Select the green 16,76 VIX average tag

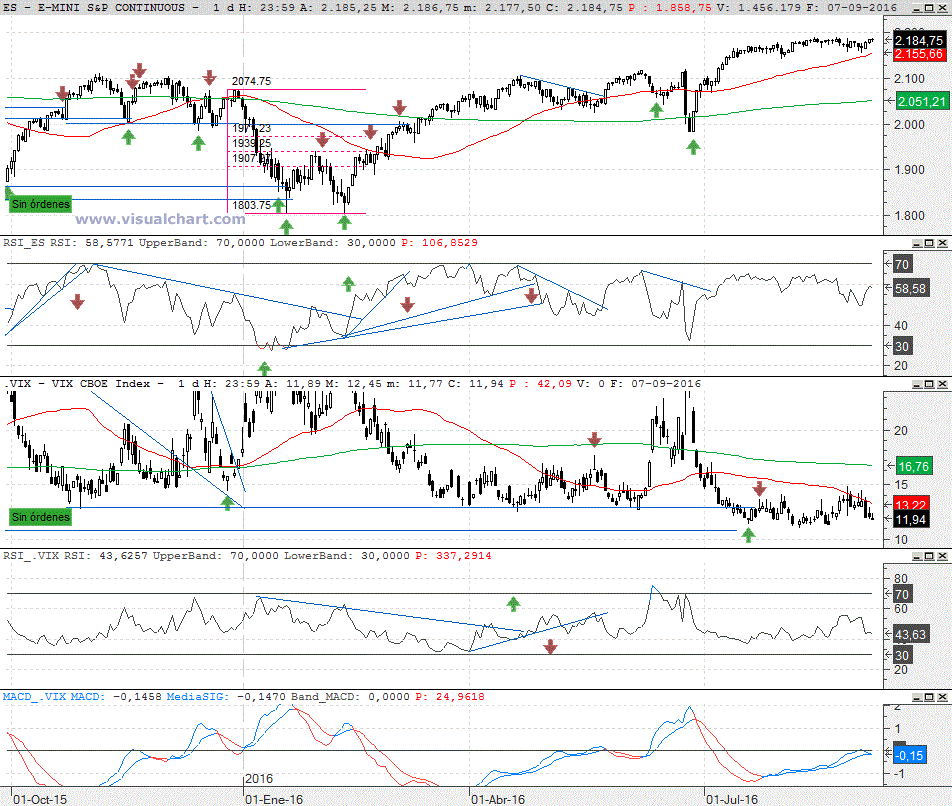click(913, 466)
